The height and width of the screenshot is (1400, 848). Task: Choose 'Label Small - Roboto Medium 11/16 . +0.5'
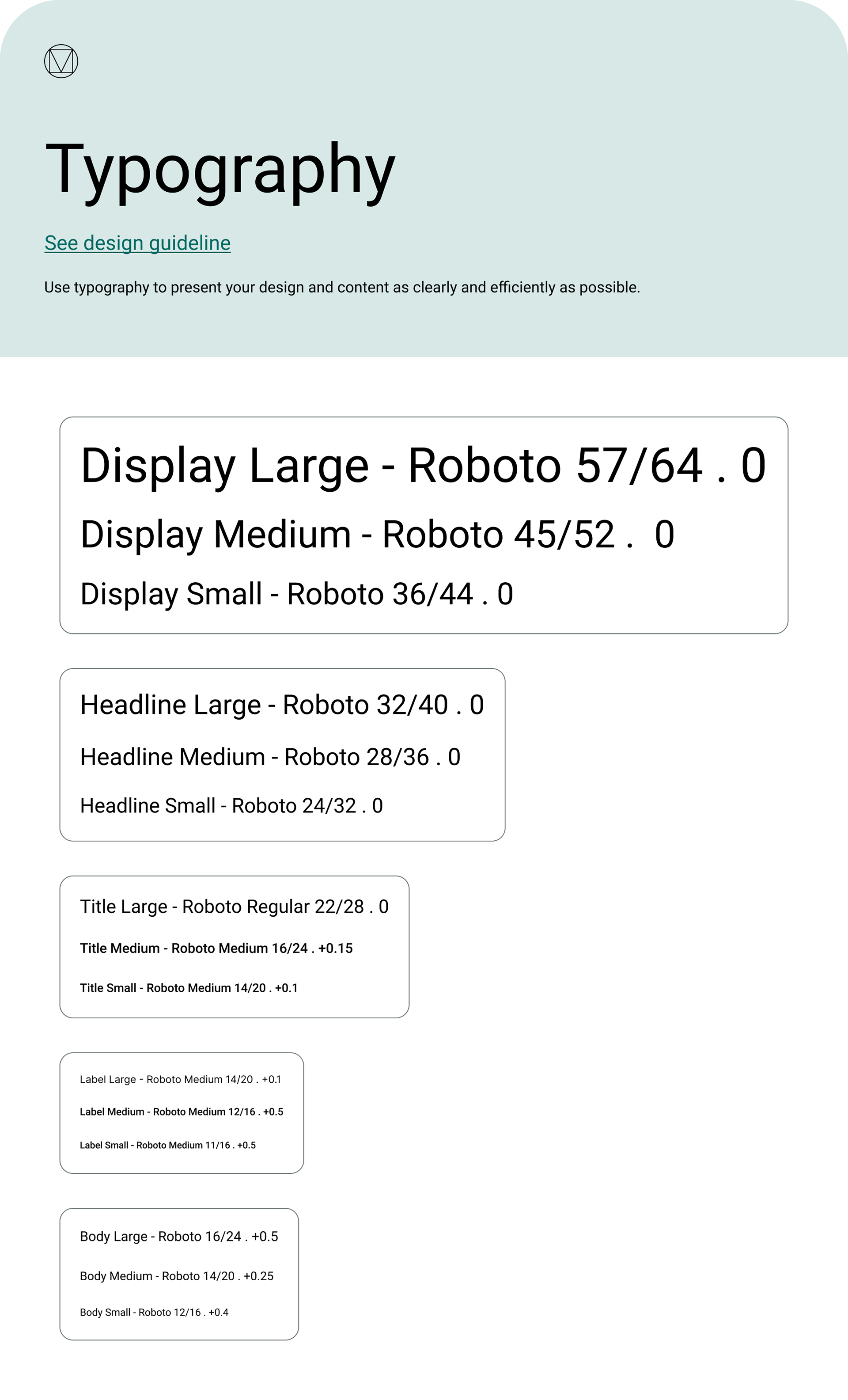(x=168, y=1146)
